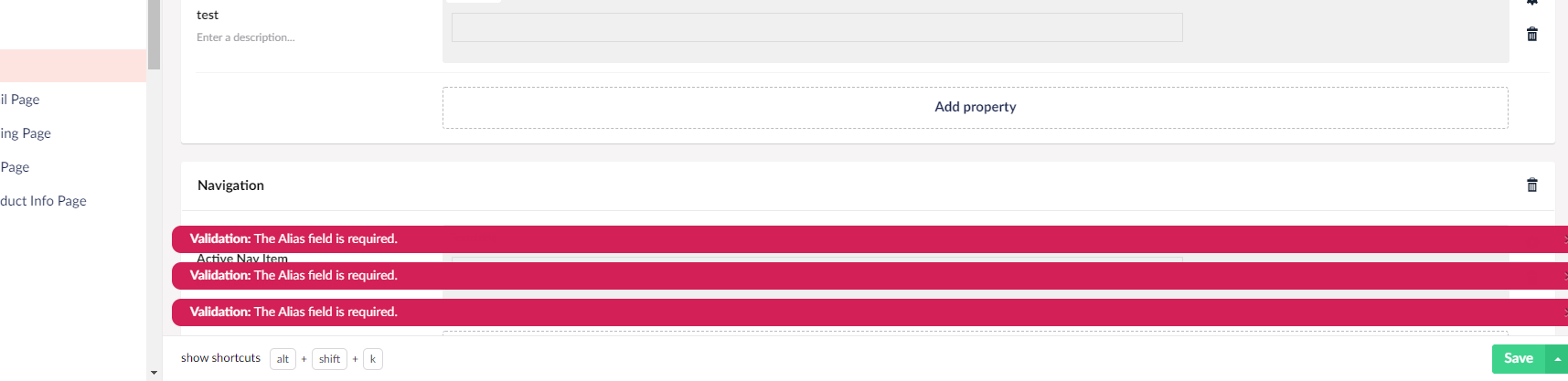Rename the Navigation group title

(230, 185)
